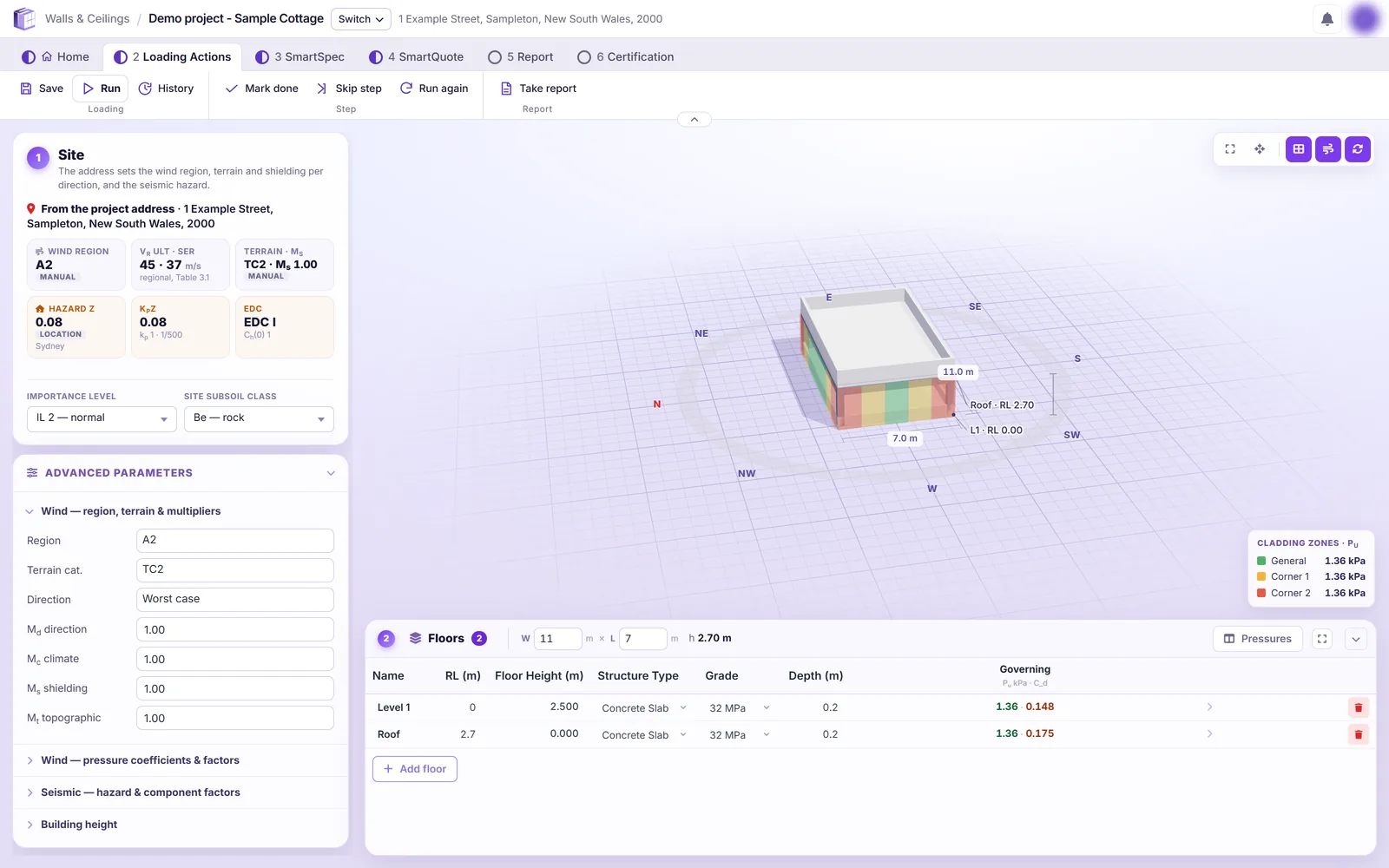Expand Floors panel to fullscreen

[1322, 639]
